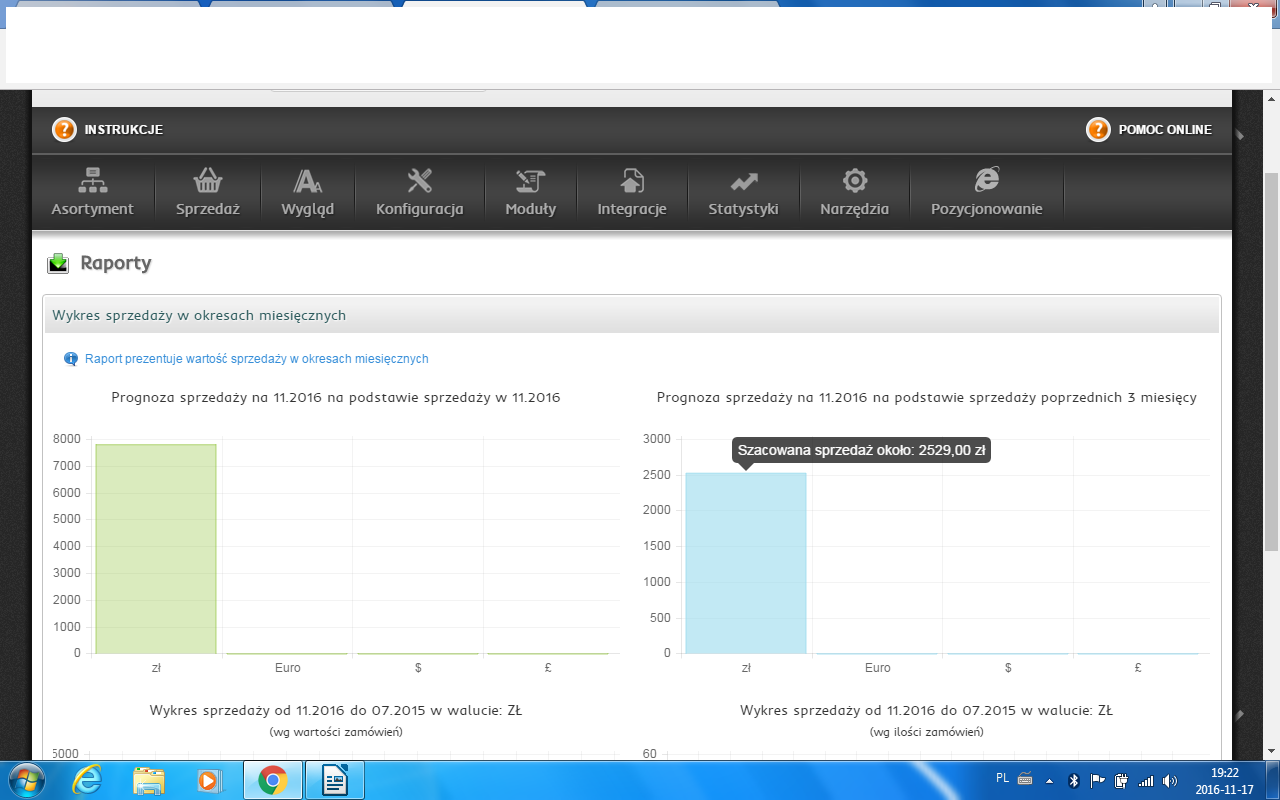Image resolution: width=1280 pixels, height=800 pixels.
Task: Open the Asortyment menu icon
Action: point(93,181)
